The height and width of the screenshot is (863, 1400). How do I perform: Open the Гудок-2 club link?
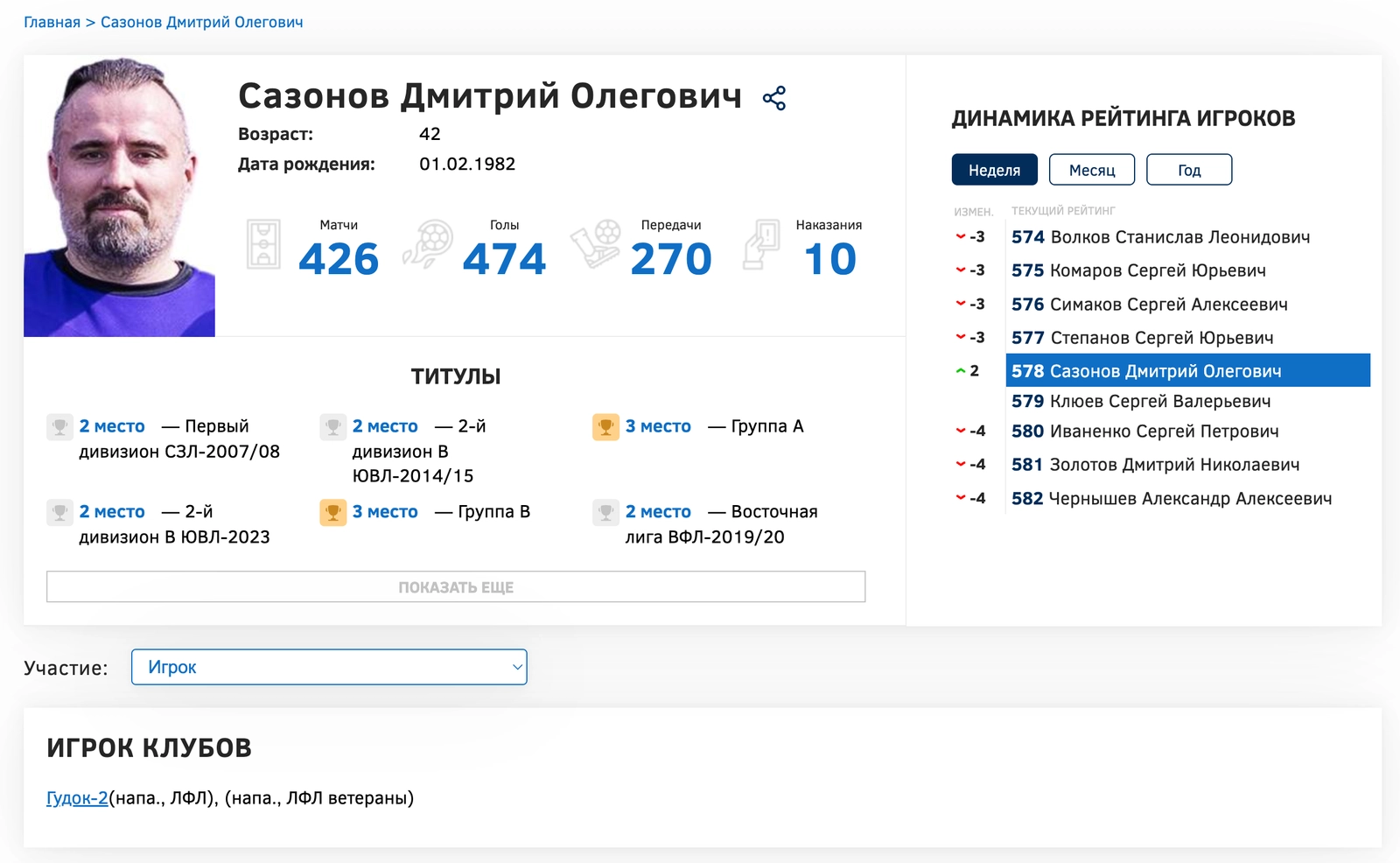coord(77,797)
